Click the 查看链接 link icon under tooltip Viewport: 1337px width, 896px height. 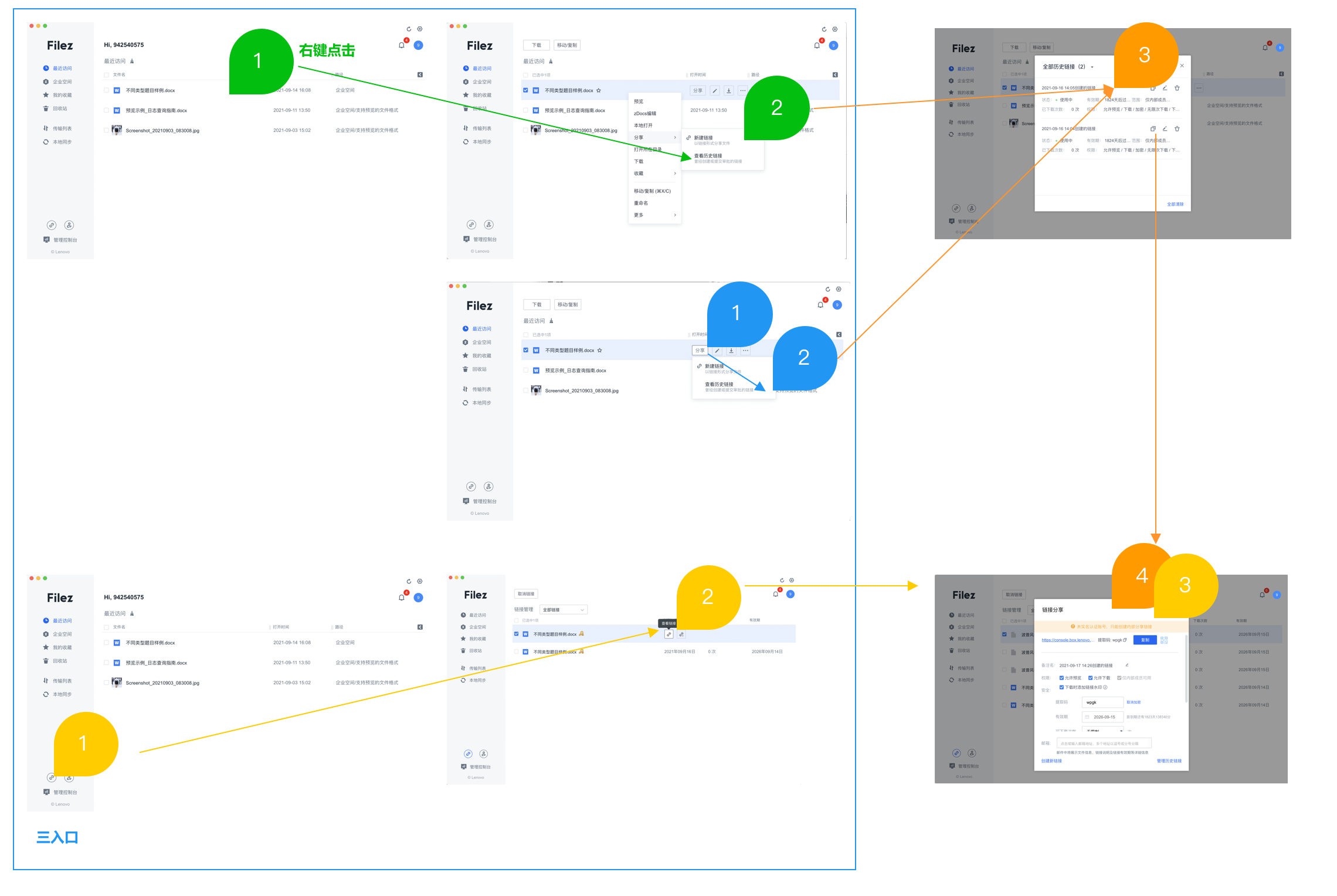668,634
